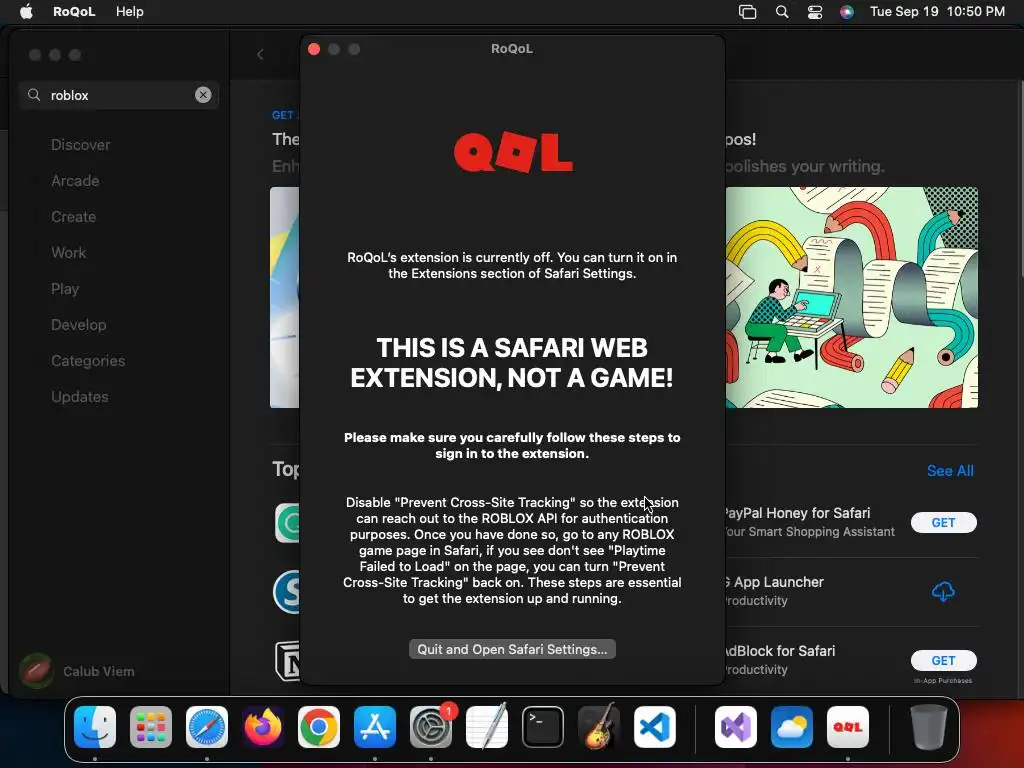The width and height of the screenshot is (1024, 768).
Task: Open Google Chrome from the Dock
Action: pos(319,727)
